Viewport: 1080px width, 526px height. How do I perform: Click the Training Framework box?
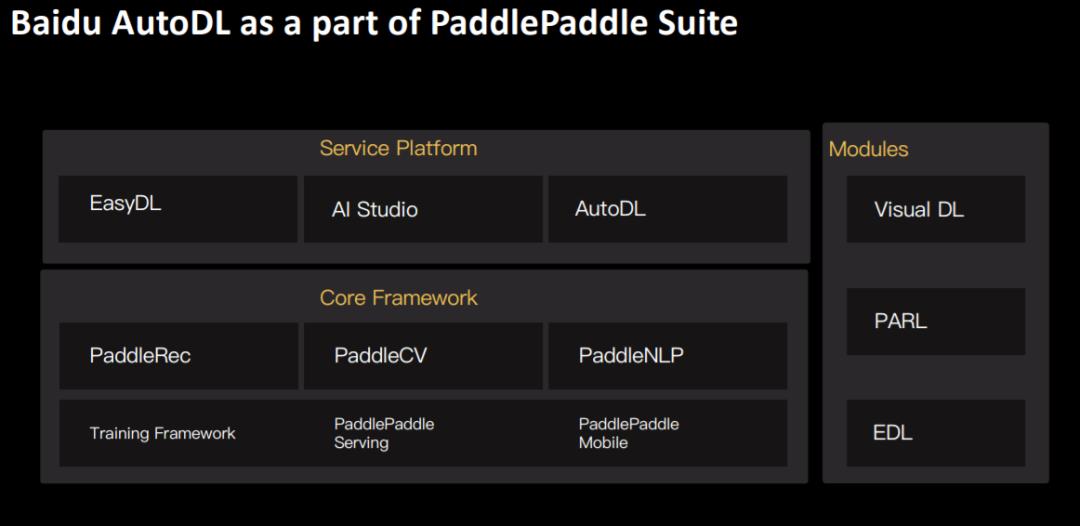click(178, 433)
